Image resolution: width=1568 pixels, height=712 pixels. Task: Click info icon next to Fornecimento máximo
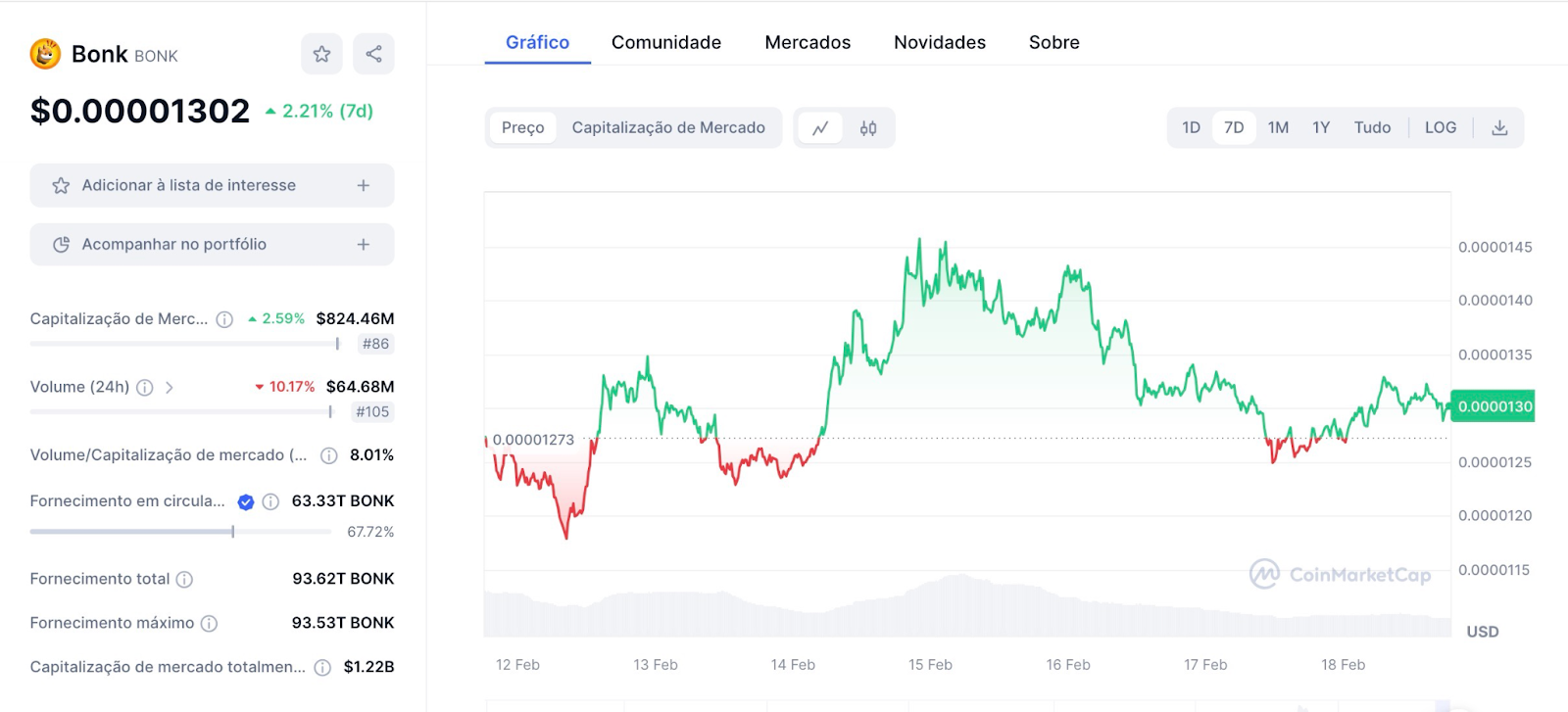(209, 624)
